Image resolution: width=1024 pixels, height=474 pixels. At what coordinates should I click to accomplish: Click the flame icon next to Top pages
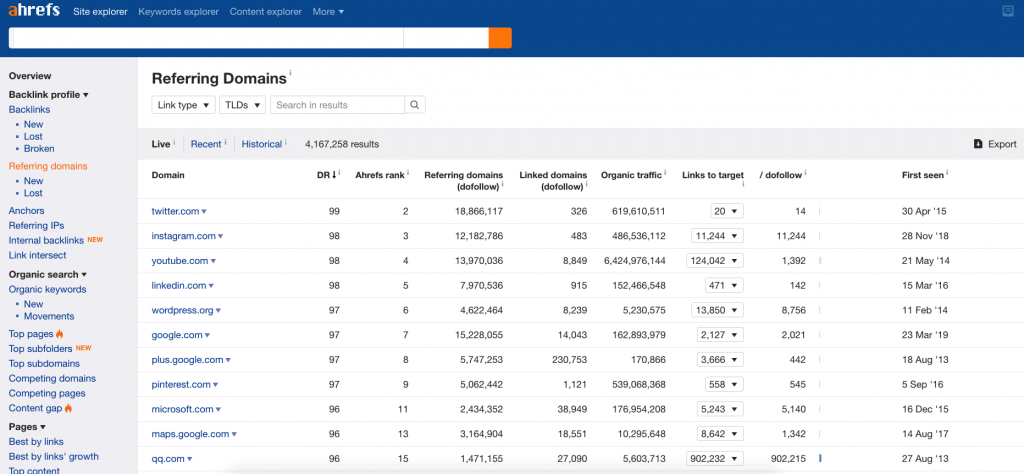(x=59, y=334)
